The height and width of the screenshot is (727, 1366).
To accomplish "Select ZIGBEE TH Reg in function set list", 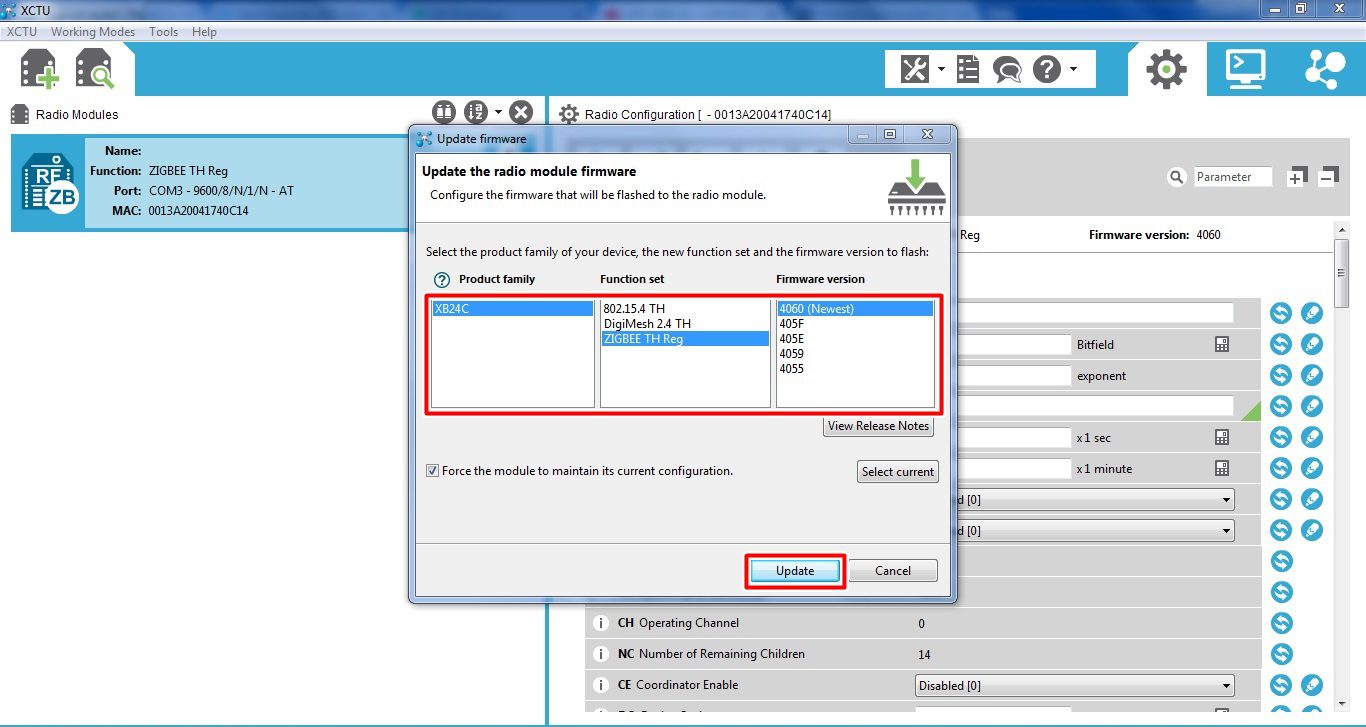I will click(x=685, y=339).
